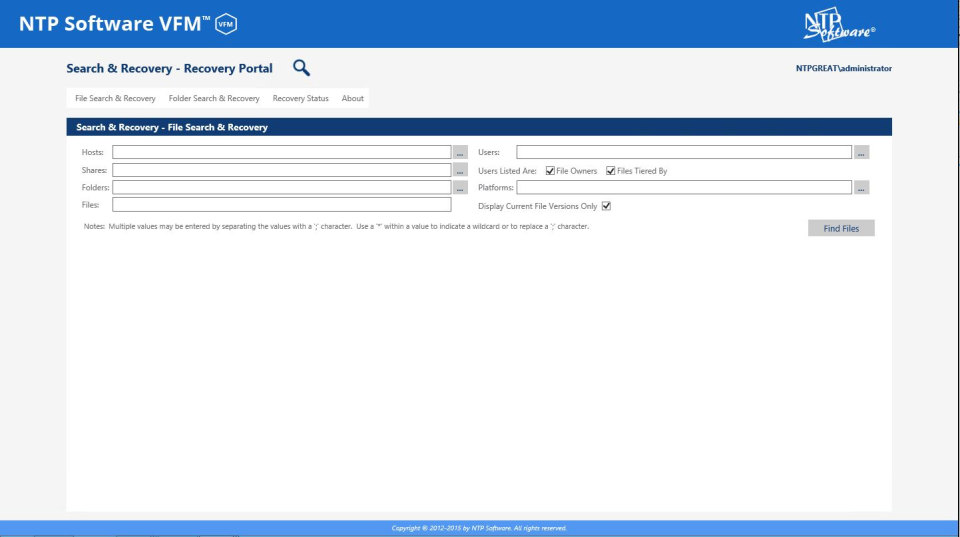
Task: Click the 'Users Listed Are:' label
Action: 507,171
